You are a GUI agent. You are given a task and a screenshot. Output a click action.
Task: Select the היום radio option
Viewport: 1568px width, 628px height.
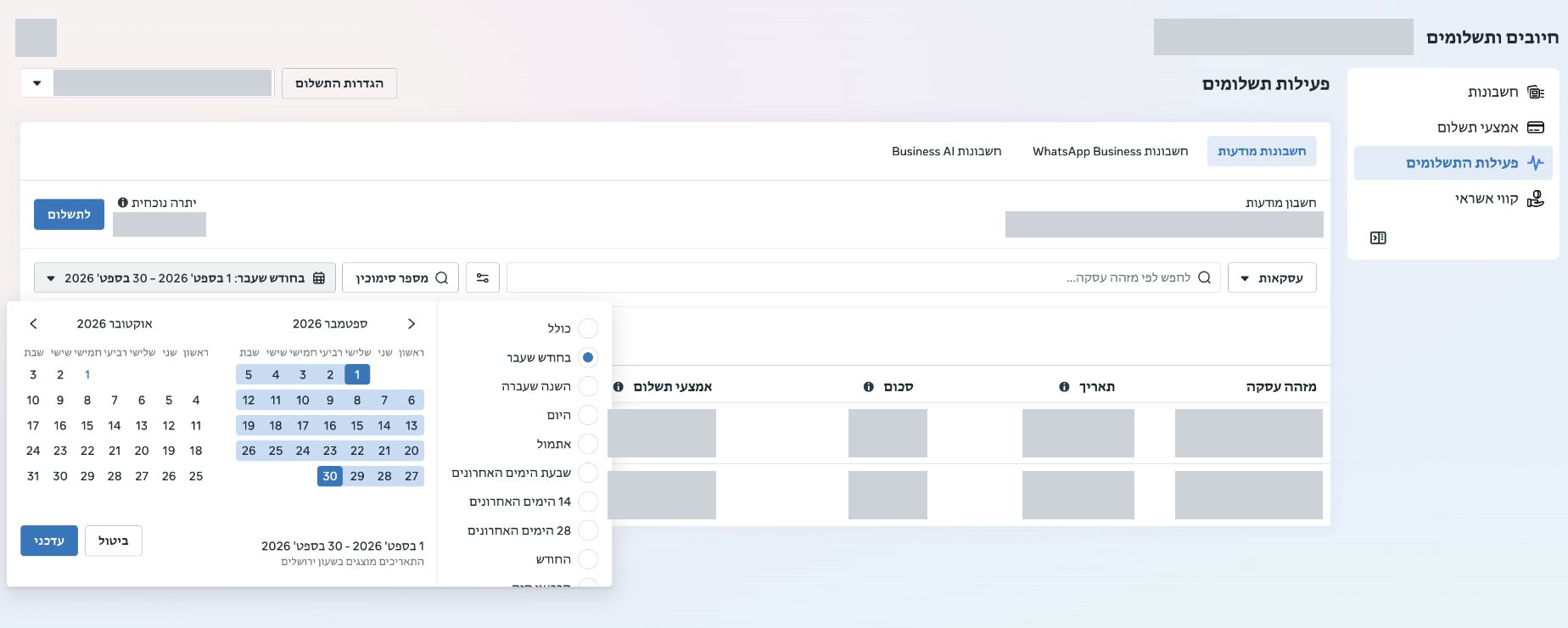[587, 415]
